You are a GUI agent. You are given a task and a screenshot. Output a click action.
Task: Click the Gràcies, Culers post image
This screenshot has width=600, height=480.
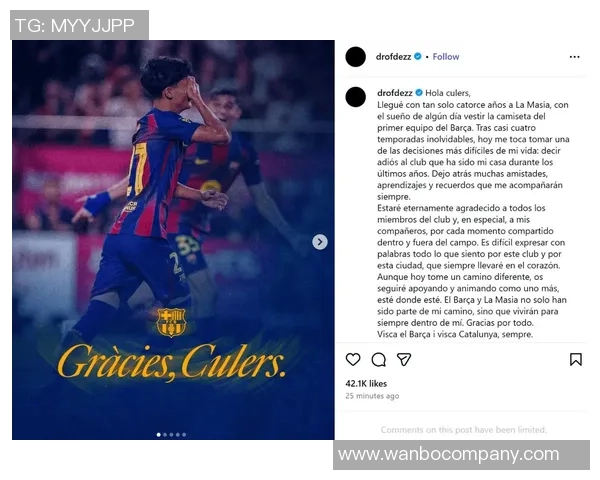coord(173,240)
